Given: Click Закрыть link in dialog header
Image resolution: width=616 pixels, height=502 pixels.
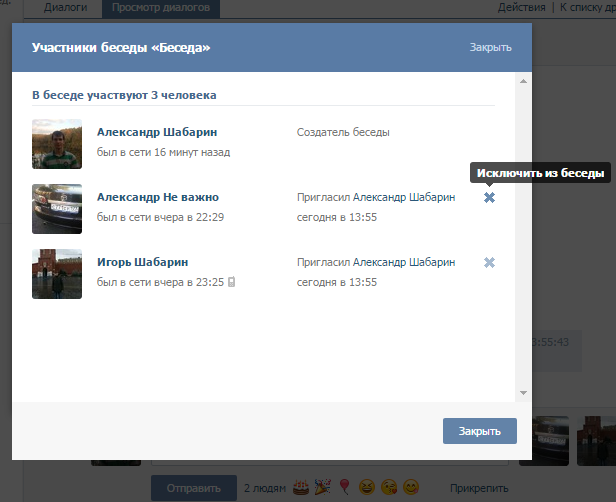Looking at the screenshot, I should point(490,47).
